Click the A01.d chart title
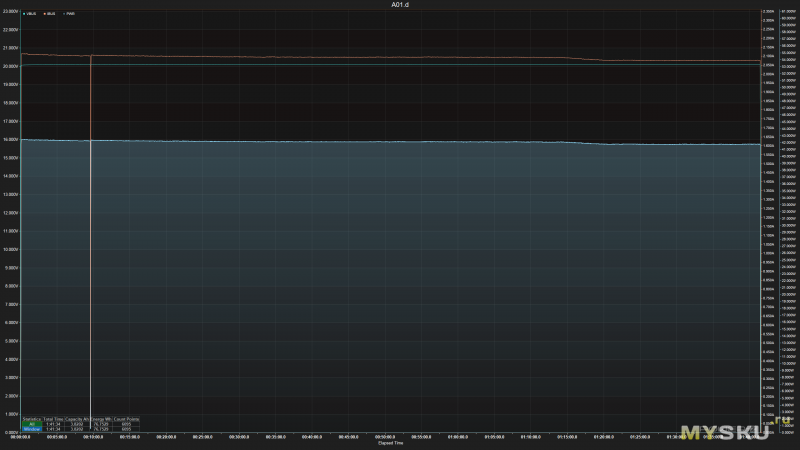 coord(400,5)
